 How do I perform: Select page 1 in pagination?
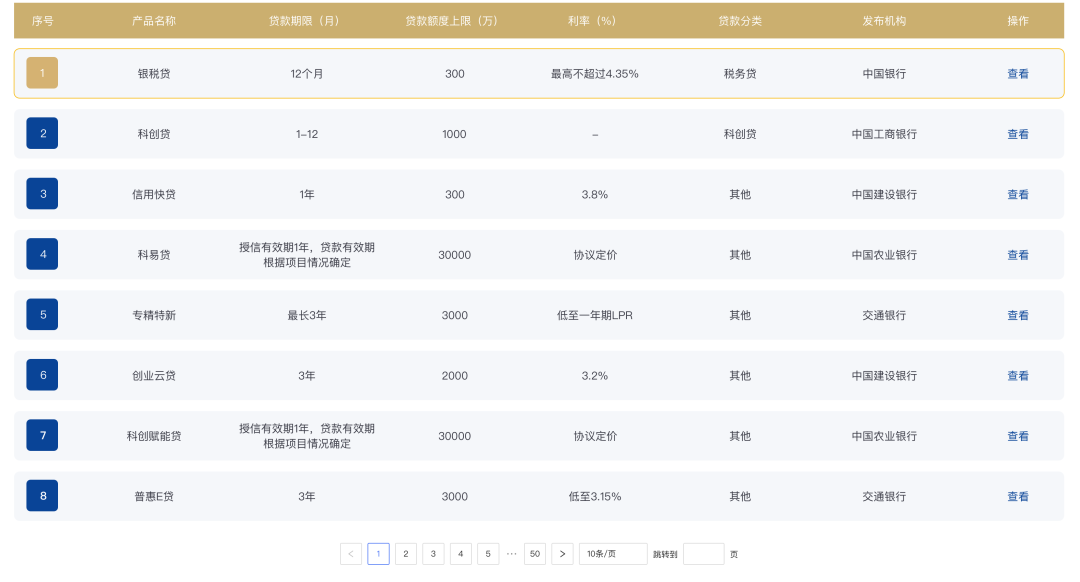[378, 554]
